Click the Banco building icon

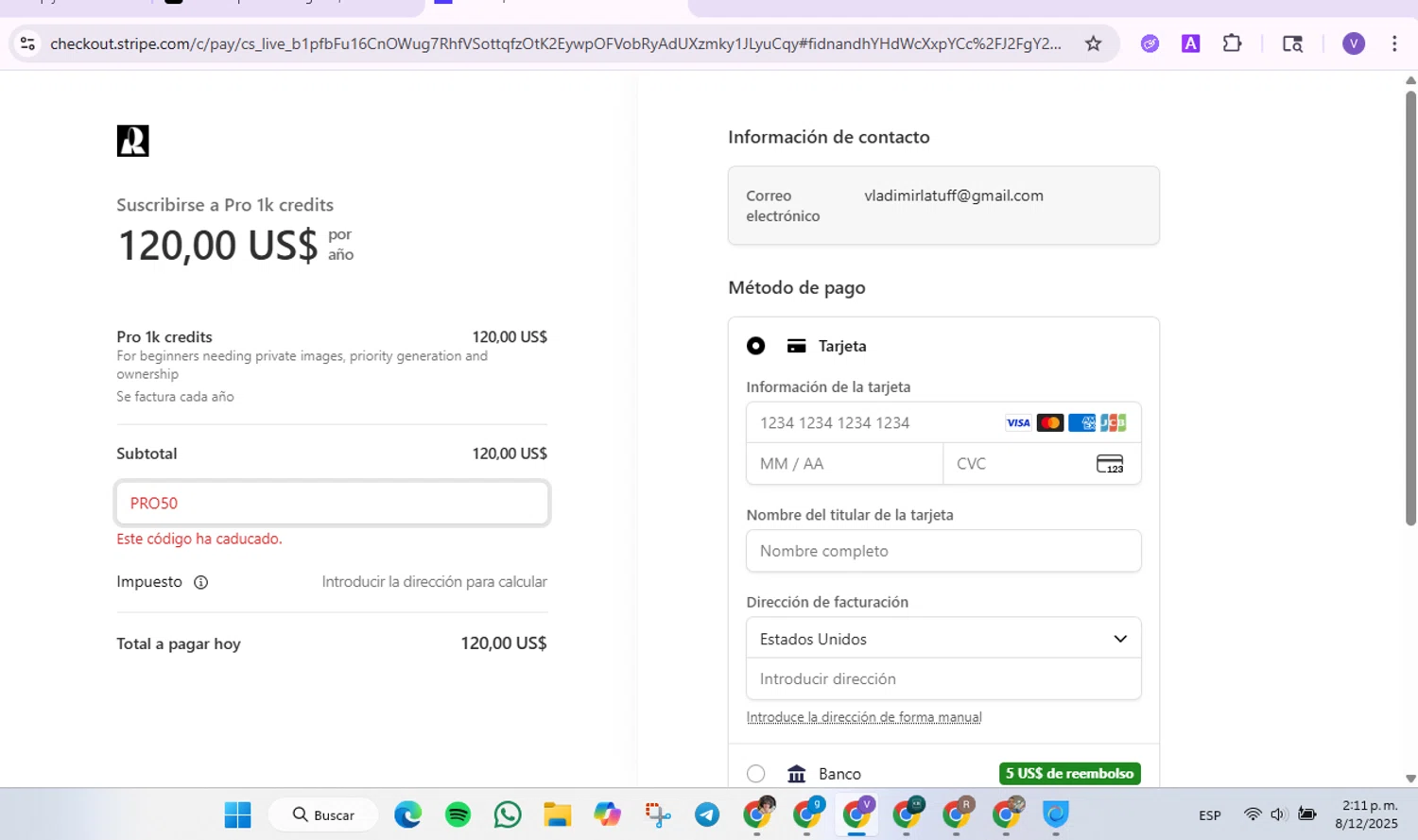[x=797, y=774]
